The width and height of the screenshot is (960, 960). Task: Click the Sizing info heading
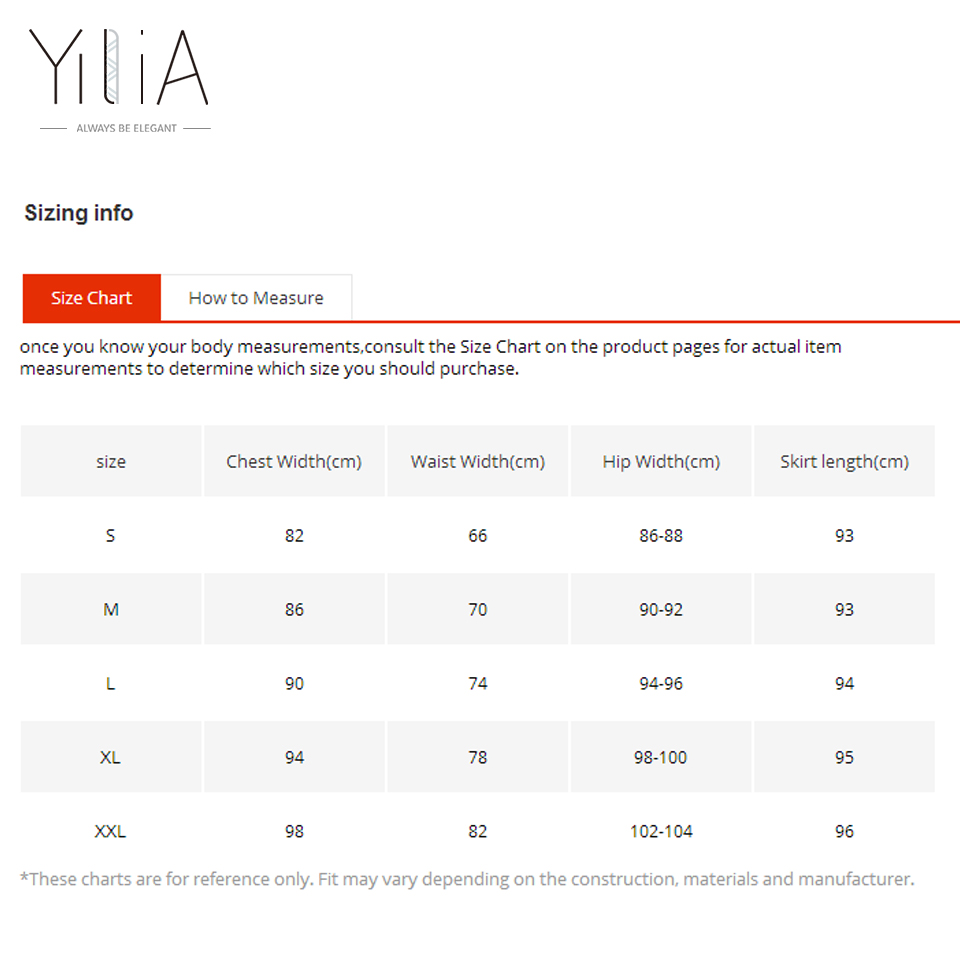pos(78,213)
